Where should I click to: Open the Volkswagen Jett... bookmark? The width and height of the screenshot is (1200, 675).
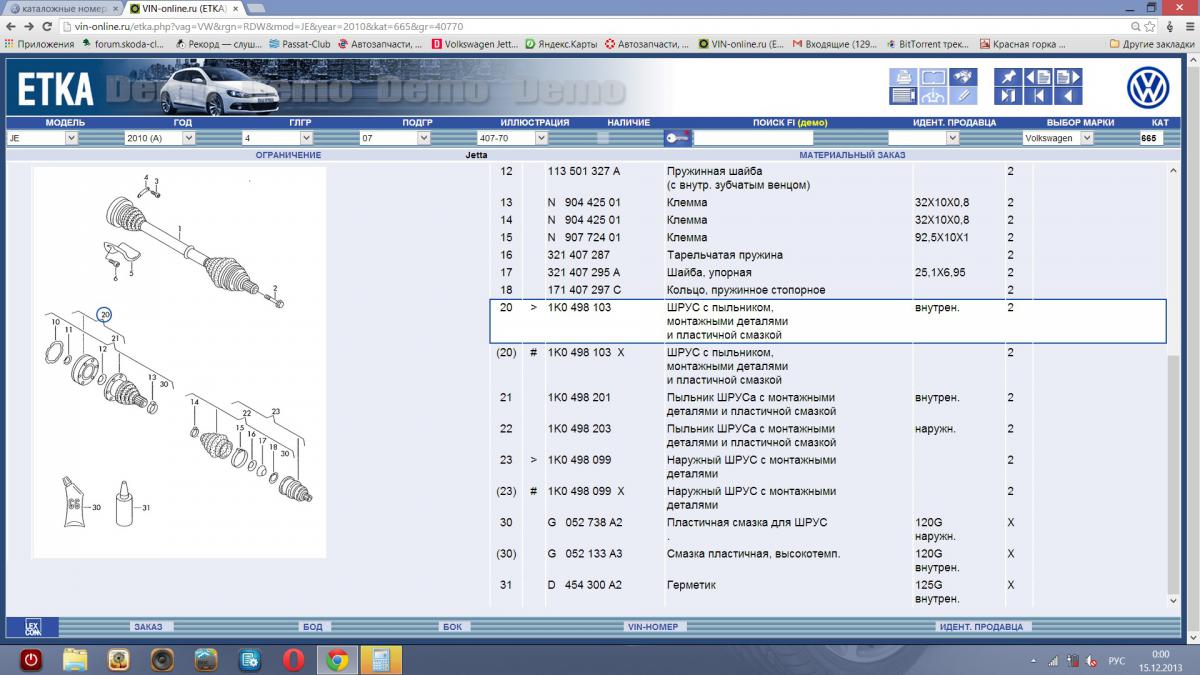[x=474, y=44]
